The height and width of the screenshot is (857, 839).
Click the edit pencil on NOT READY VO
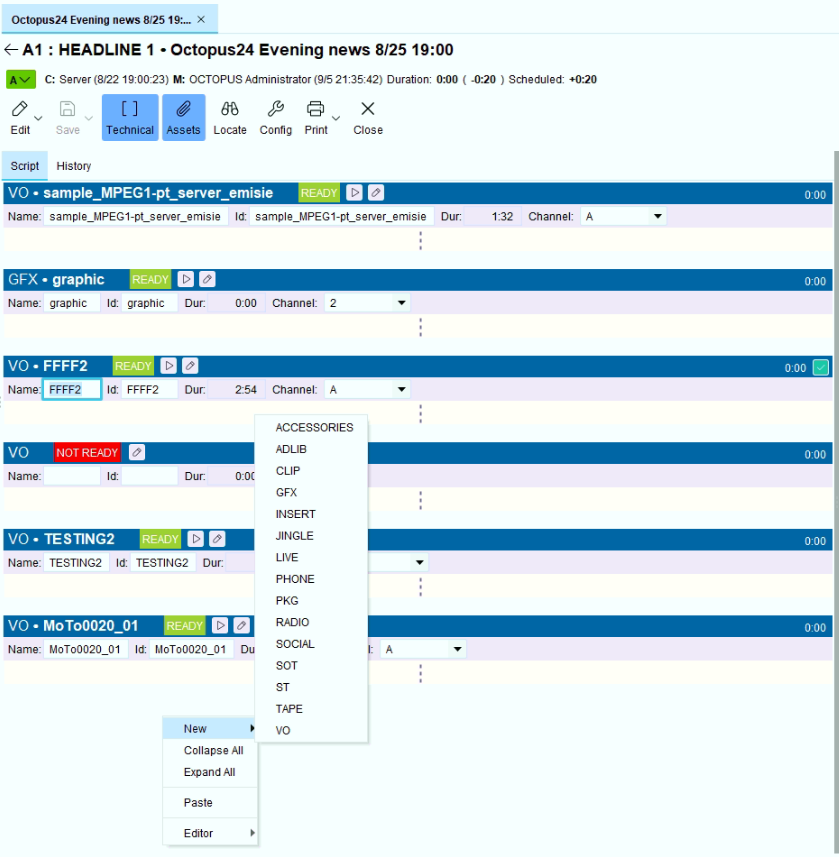point(137,453)
